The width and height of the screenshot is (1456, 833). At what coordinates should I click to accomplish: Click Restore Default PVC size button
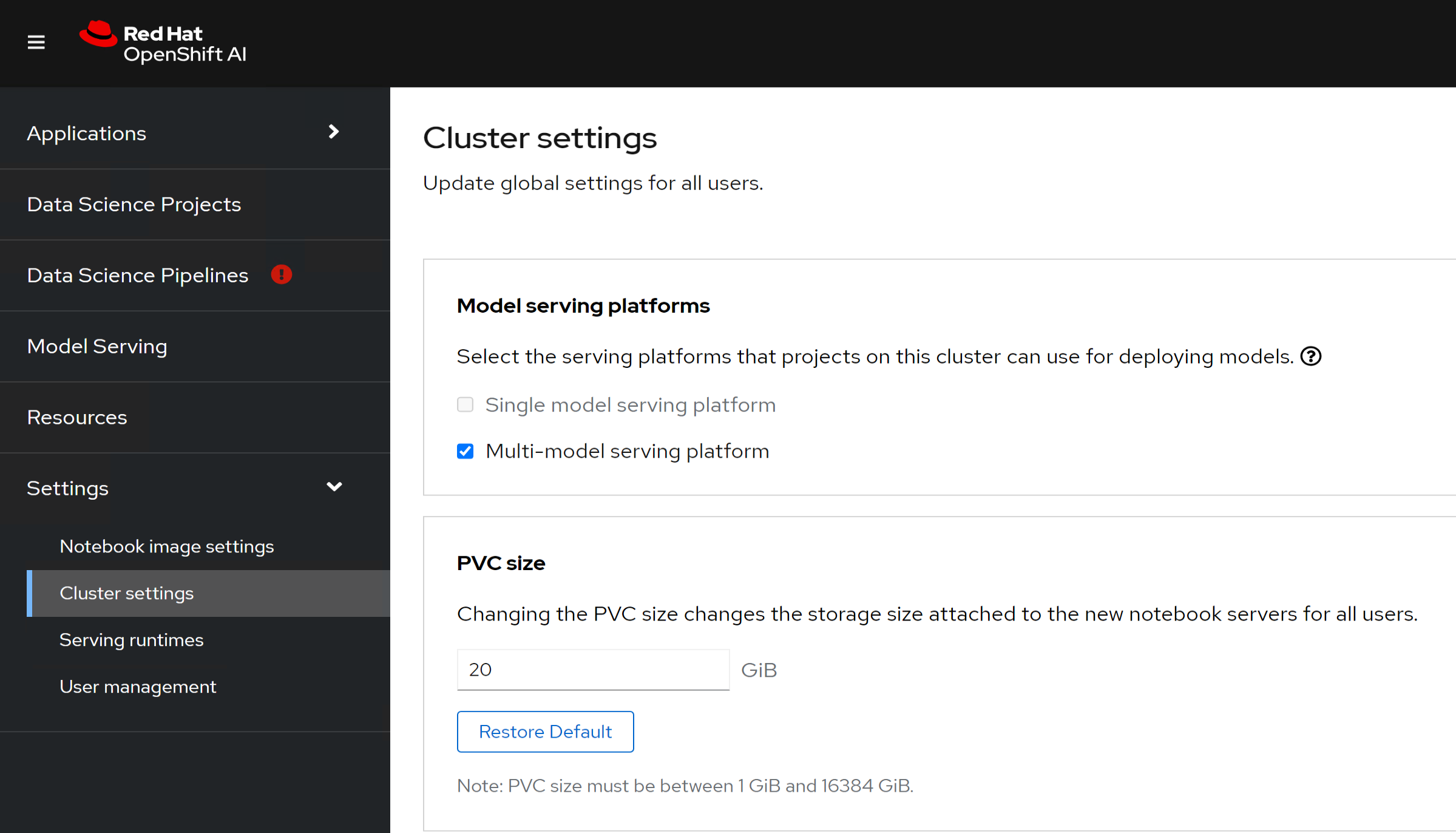[545, 732]
